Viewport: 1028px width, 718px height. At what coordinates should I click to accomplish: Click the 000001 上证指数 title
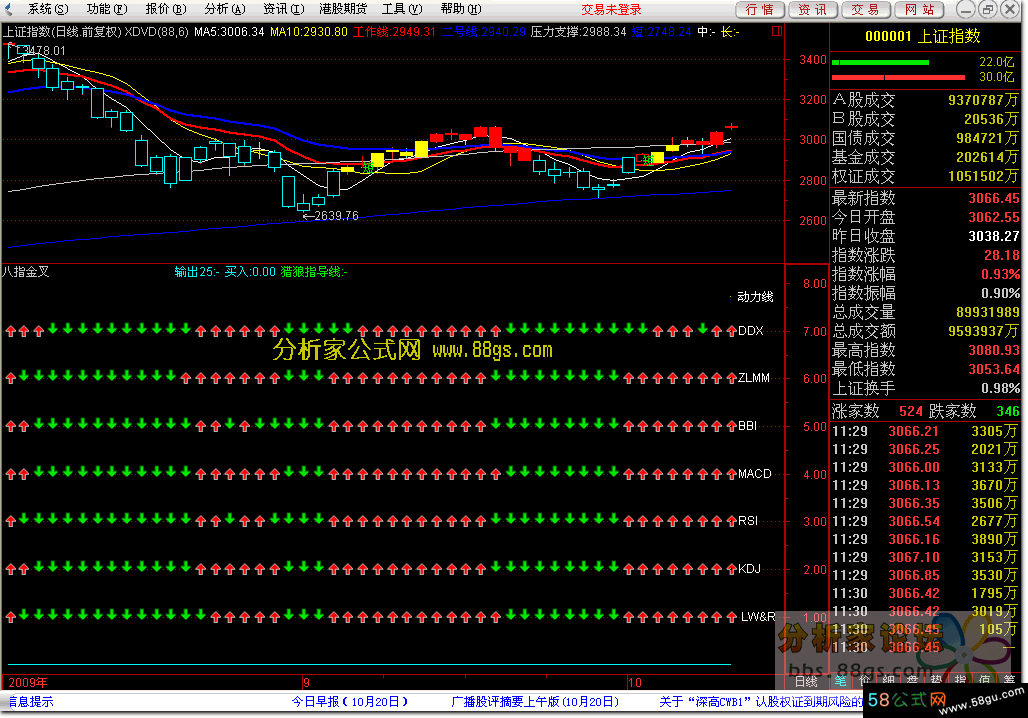coord(923,37)
